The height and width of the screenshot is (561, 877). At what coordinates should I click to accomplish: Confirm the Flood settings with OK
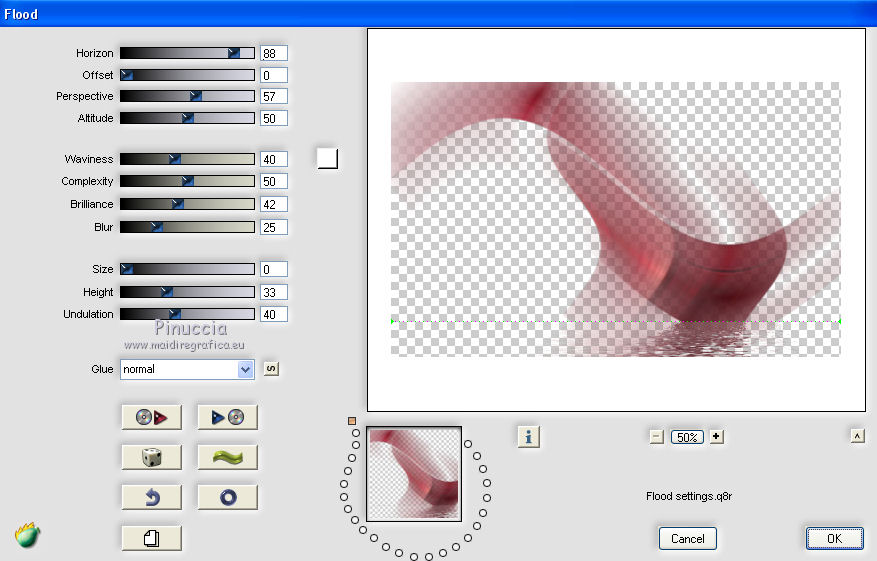click(x=834, y=538)
